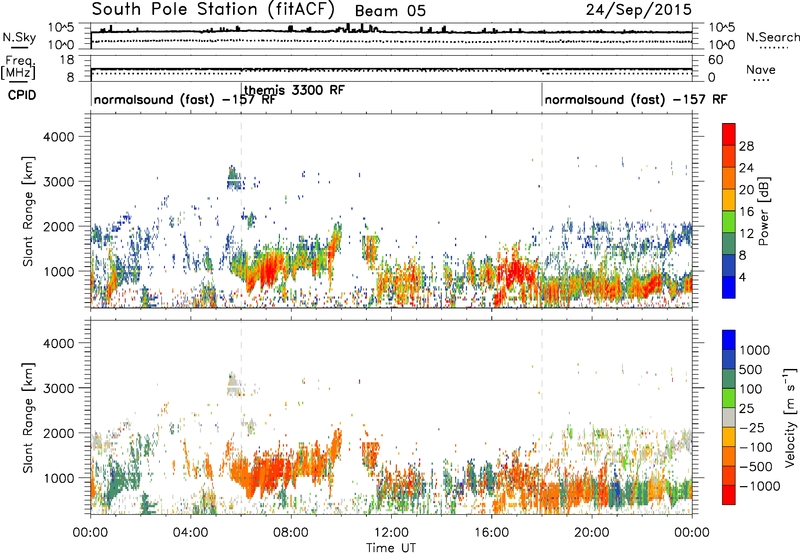Click the 'Time UT' axis title
The image size is (800, 554).
pos(391,548)
